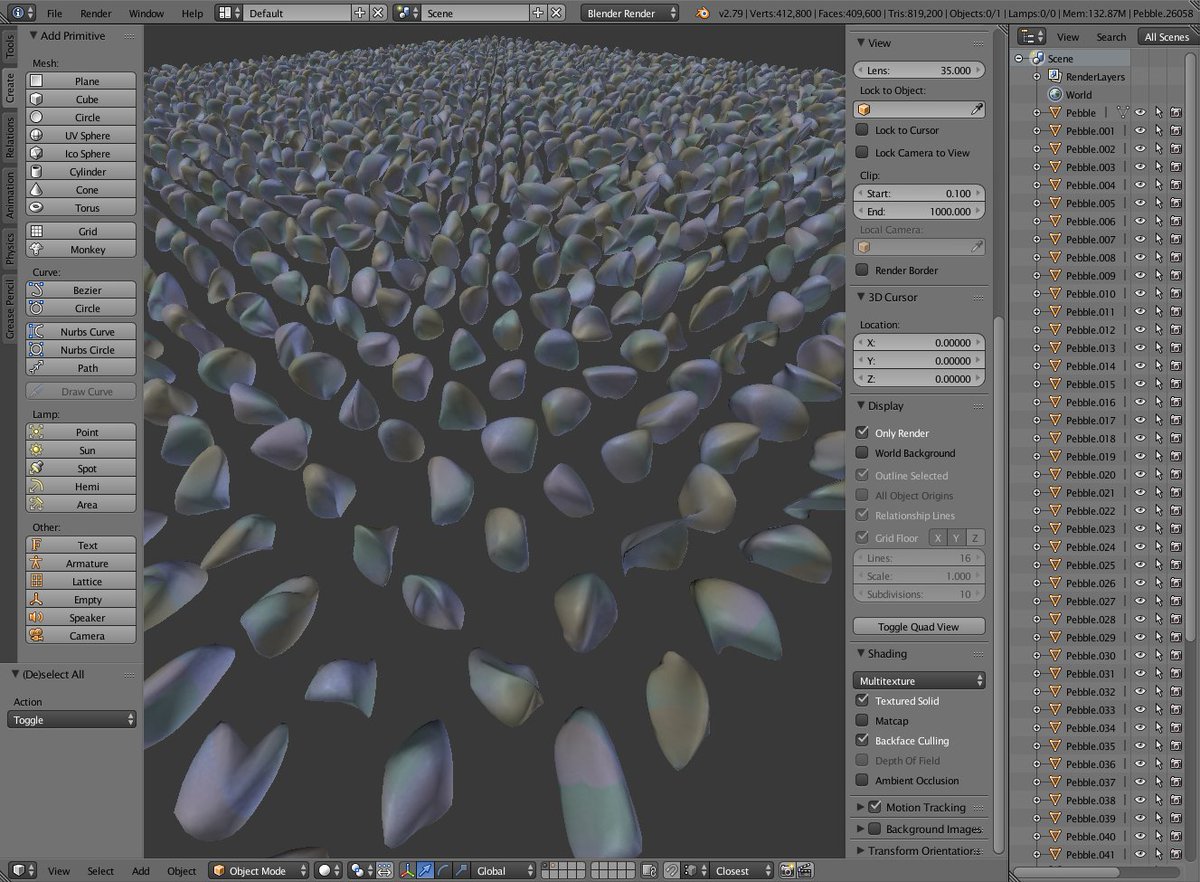The width and height of the screenshot is (1200, 882).
Task: Open the Help menu
Action: tap(192, 14)
